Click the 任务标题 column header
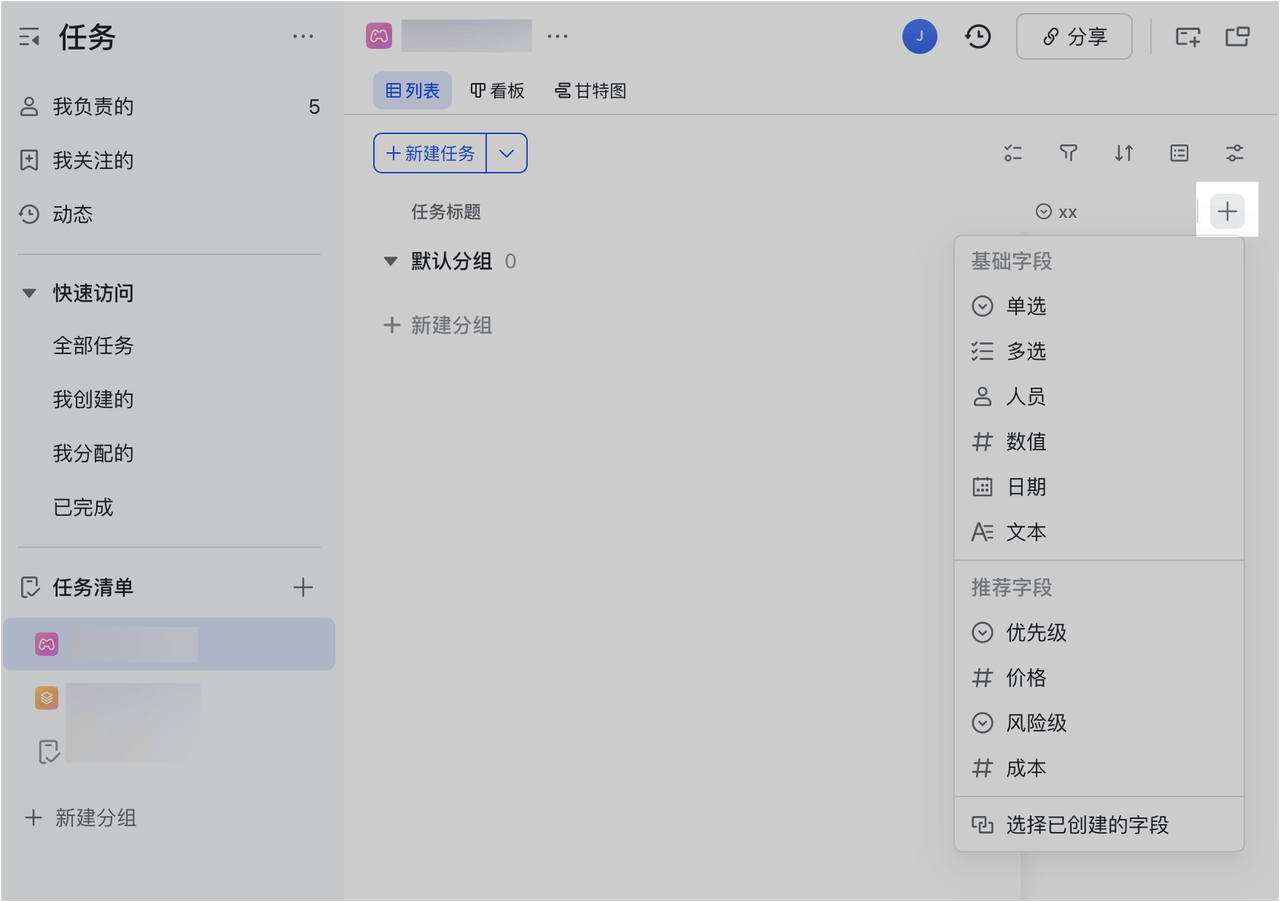Viewport: 1280px width, 902px height. click(x=446, y=212)
